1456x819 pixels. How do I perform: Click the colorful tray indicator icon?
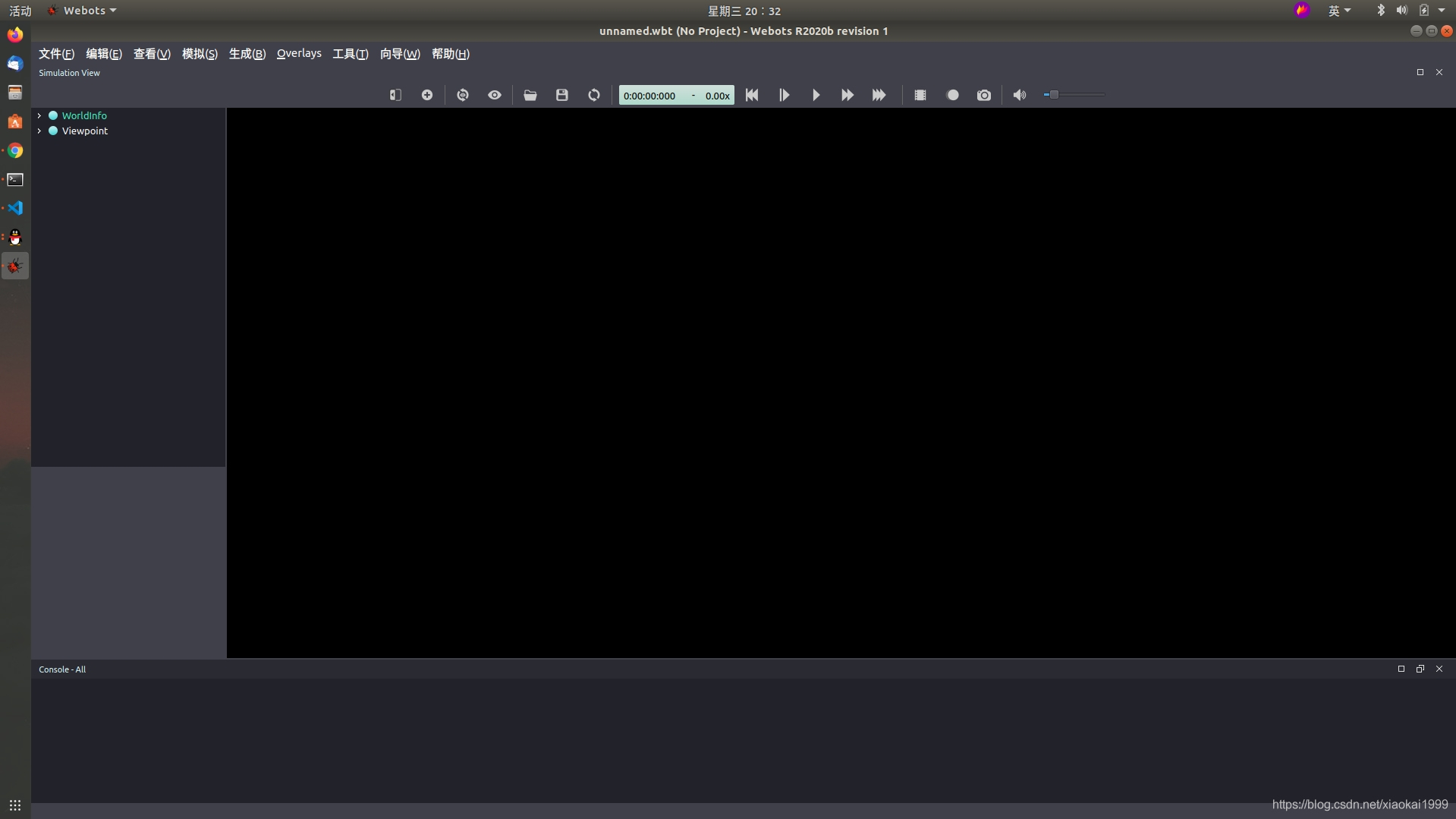[x=1302, y=10]
